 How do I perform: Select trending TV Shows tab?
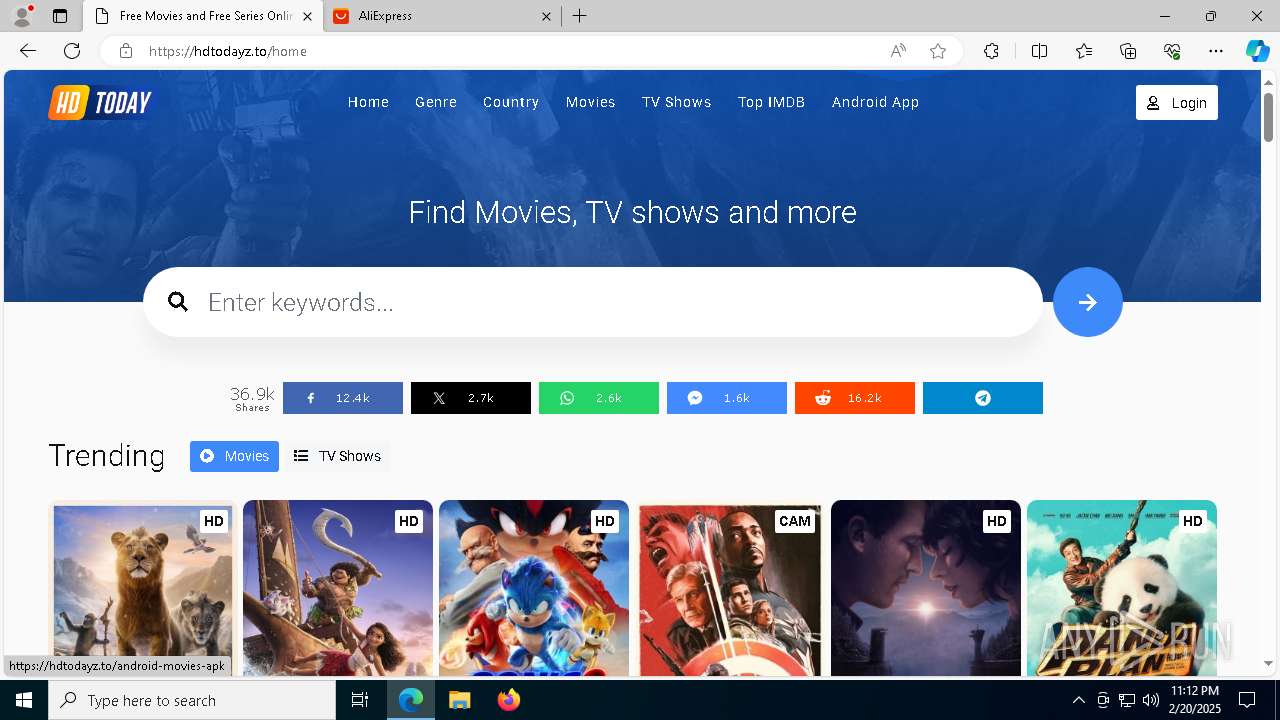tap(337, 456)
